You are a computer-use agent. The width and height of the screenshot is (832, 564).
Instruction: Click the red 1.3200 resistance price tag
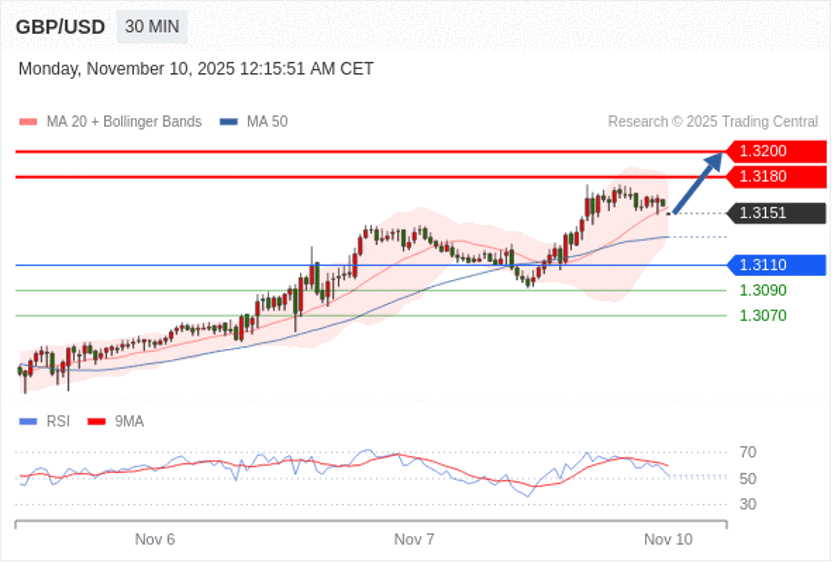[x=777, y=151]
